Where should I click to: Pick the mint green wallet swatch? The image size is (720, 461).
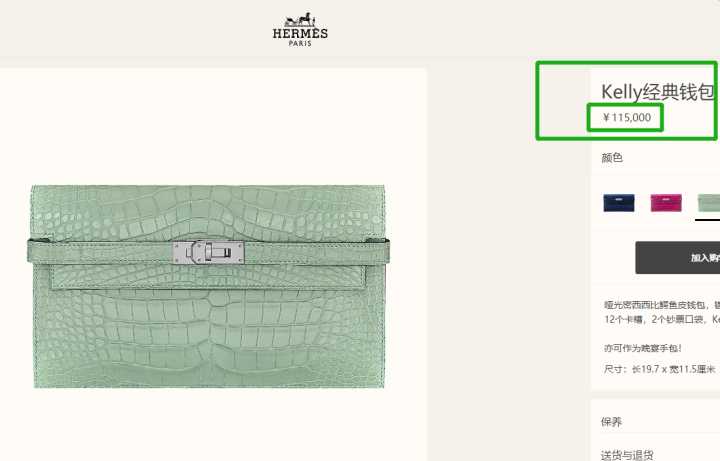pyautogui.click(x=709, y=203)
